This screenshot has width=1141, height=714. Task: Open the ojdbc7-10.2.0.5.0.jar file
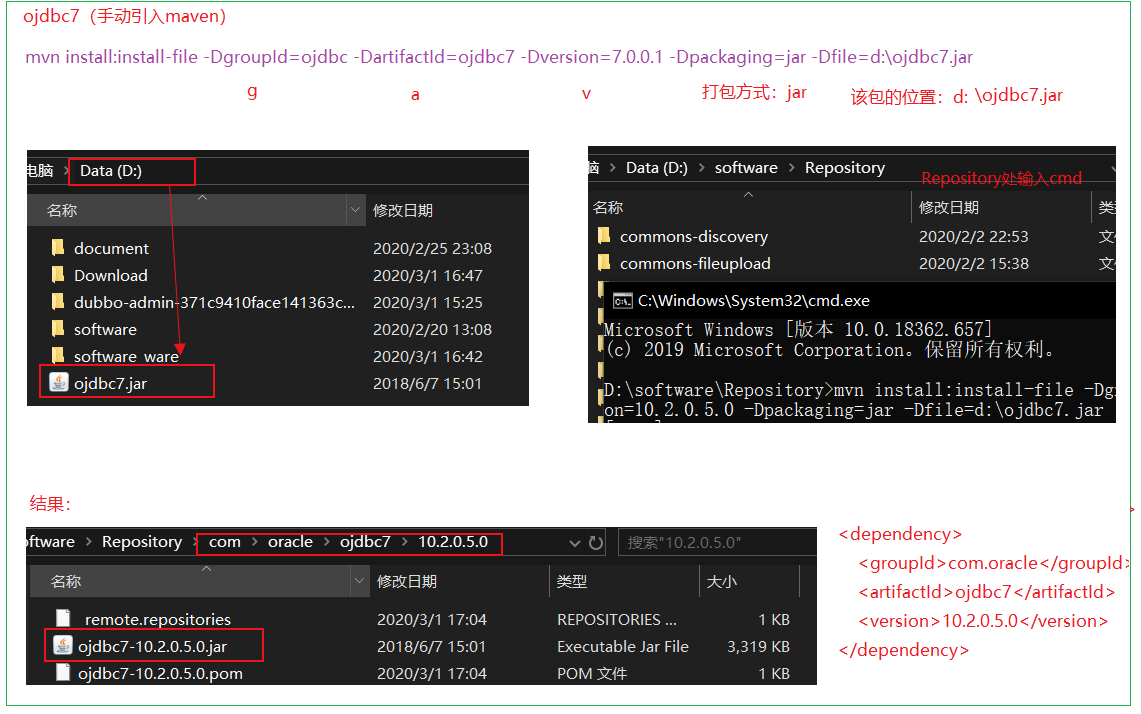pos(152,646)
